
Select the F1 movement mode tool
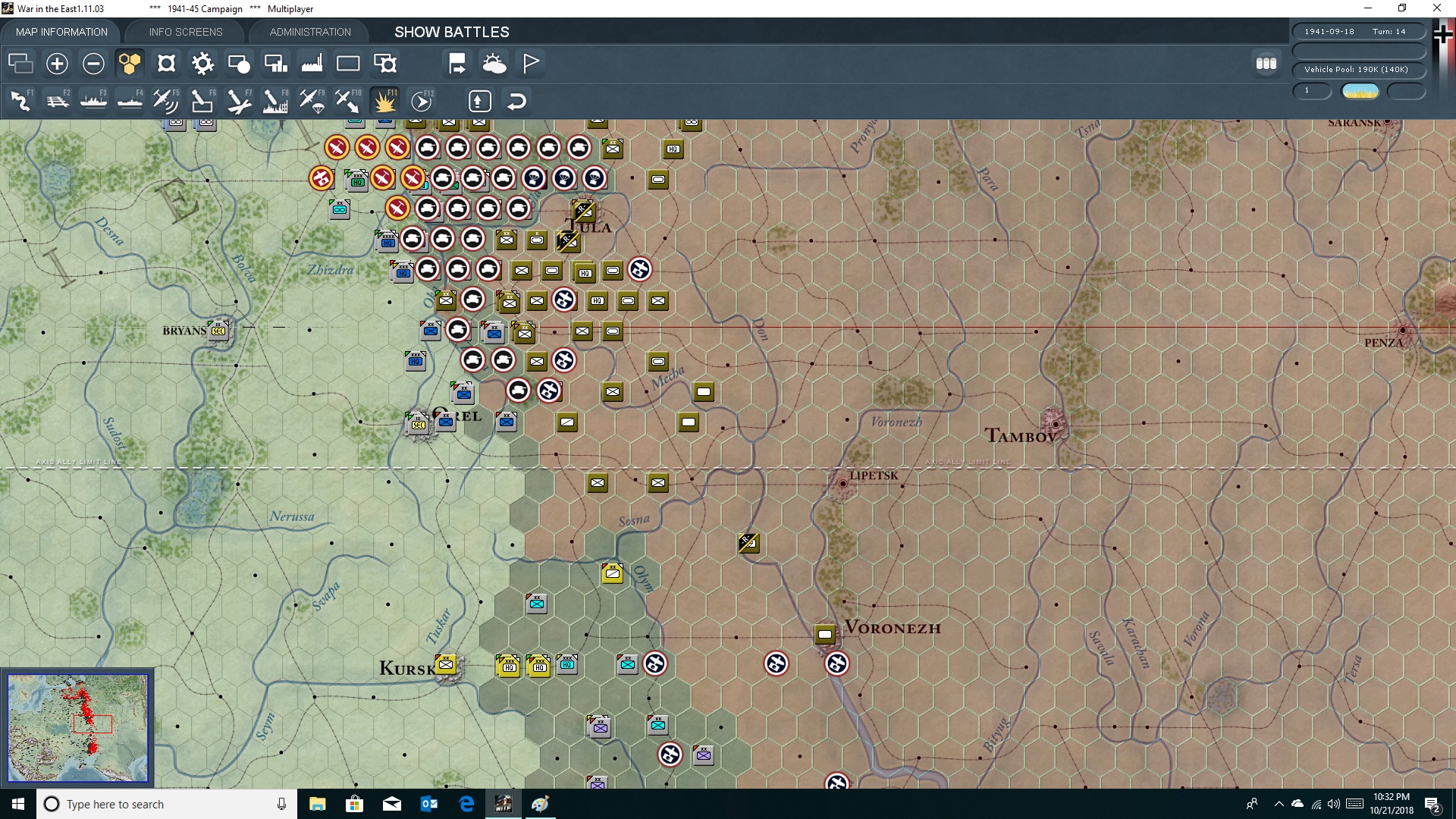point(20,100)
